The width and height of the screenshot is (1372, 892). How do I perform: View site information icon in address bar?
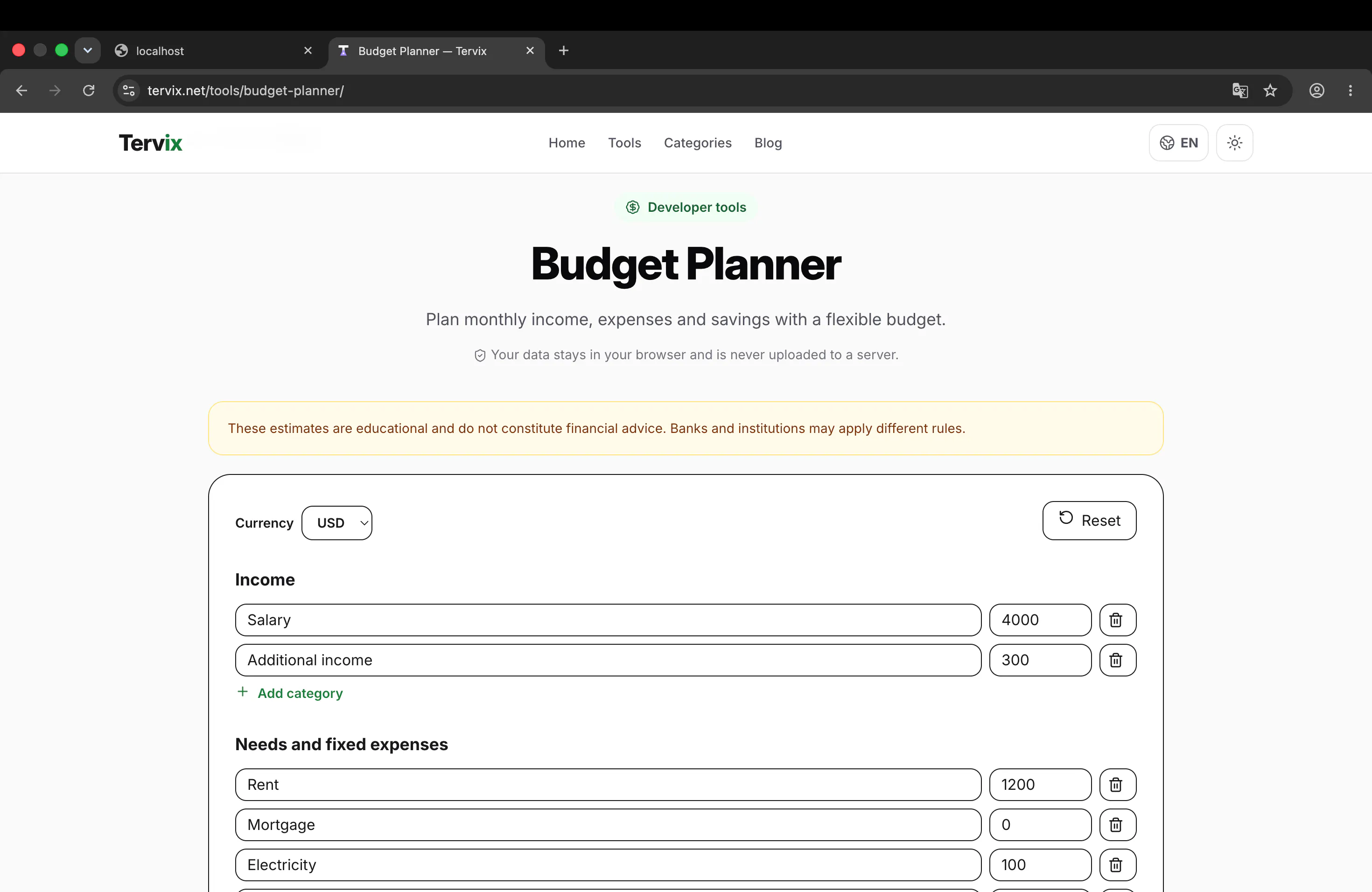tap(128, 91)
